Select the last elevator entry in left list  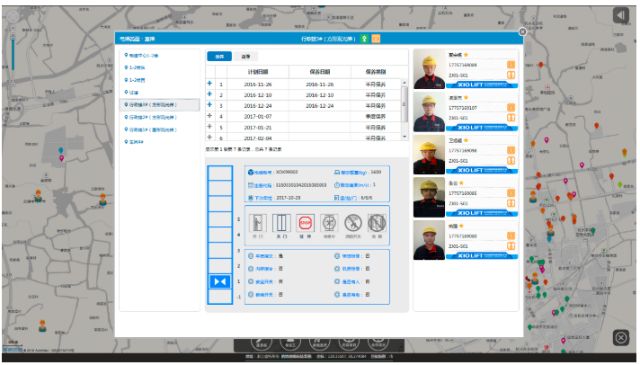pos(136,142)
